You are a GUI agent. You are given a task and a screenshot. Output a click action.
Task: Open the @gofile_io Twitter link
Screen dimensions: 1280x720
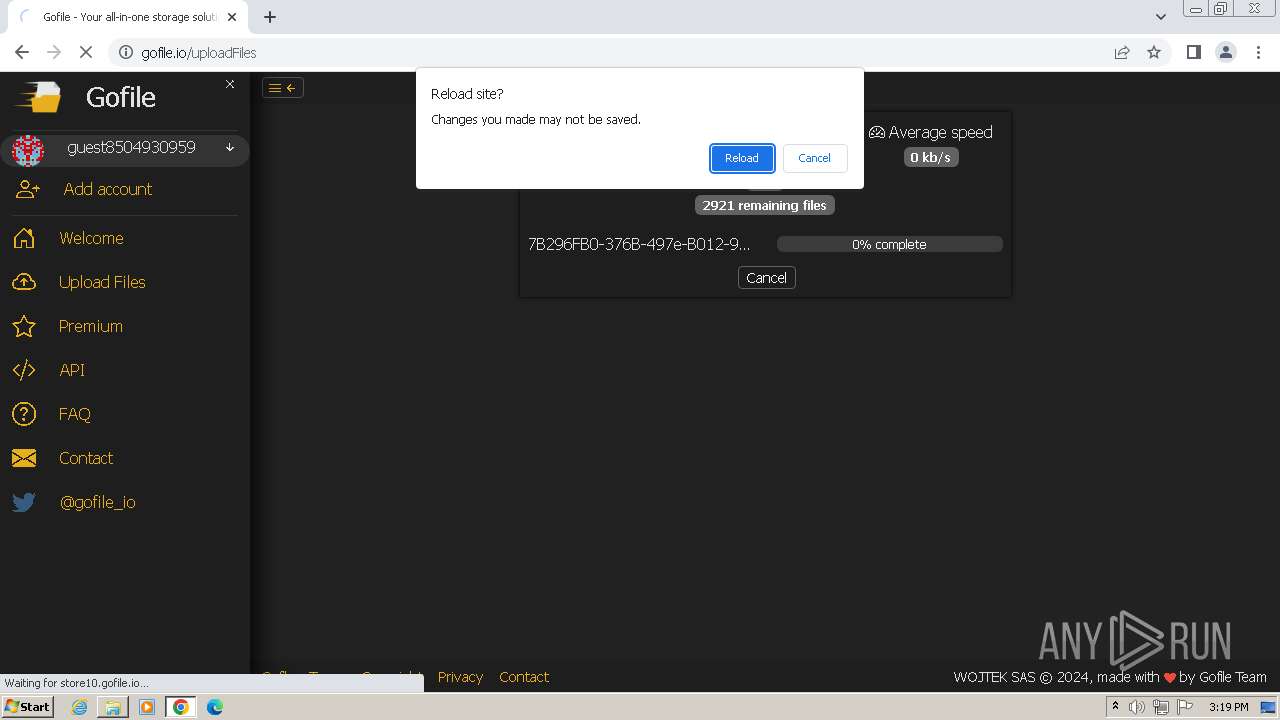pos(98,502)
